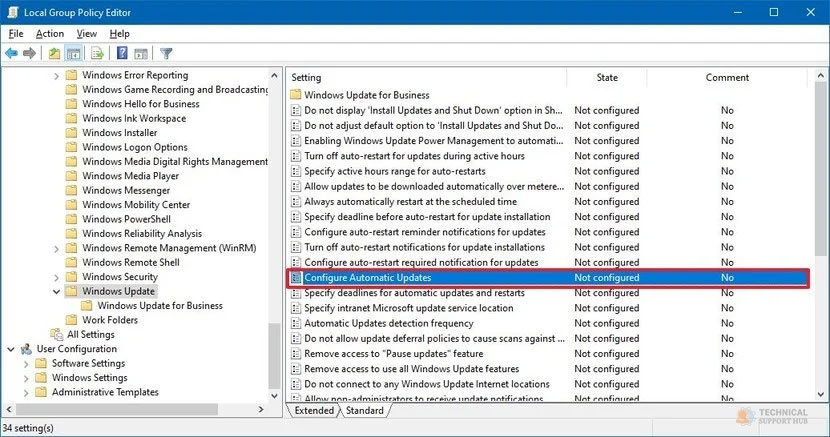Click the settings list scroll-down arrow

pyautogui.click(x=820, y=394)
